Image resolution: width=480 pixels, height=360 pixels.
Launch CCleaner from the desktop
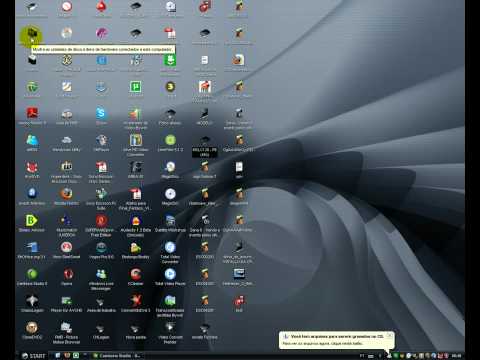pos(136,277)
